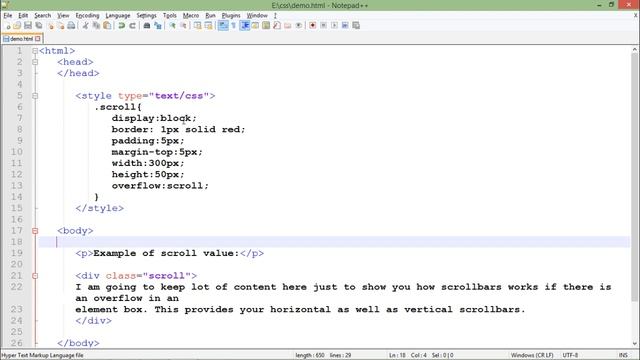Click the Cut scissors icon
The image size is (640, 360).
(85, 25)
